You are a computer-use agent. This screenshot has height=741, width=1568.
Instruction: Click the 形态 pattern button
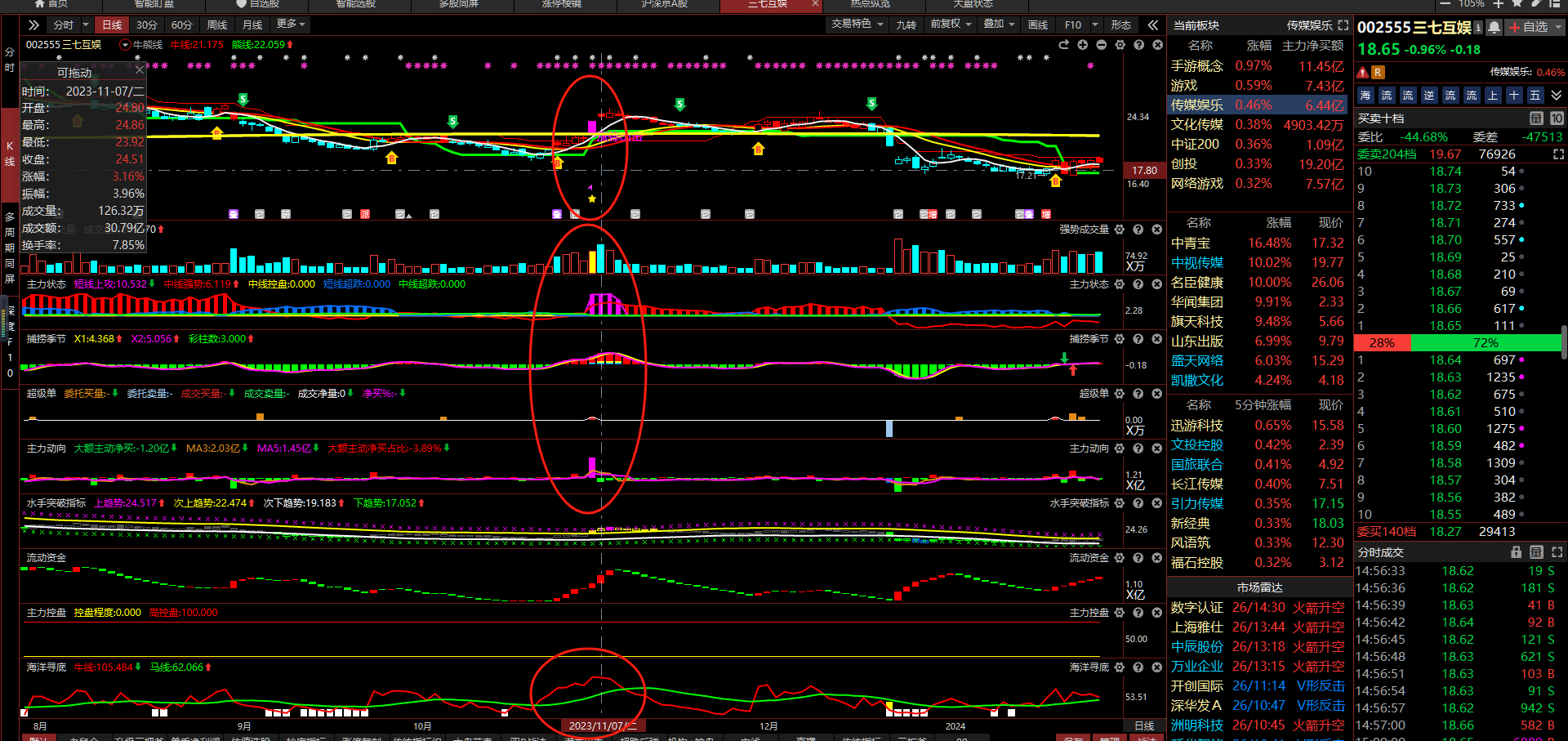[1121, 25]
